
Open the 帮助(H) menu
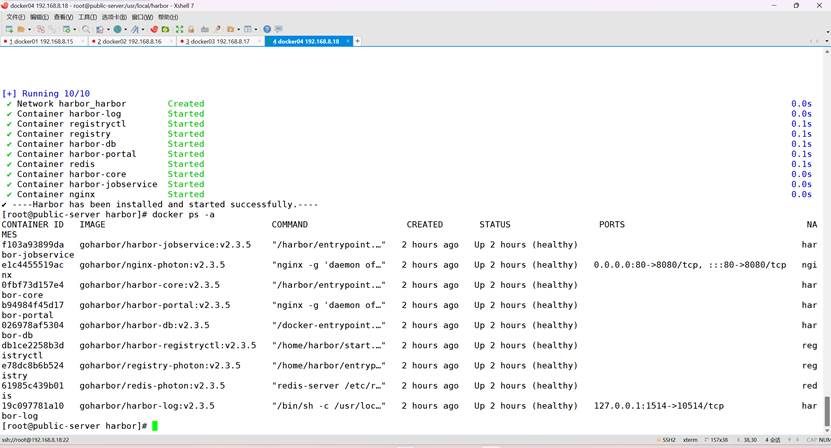tap(168, 17)
